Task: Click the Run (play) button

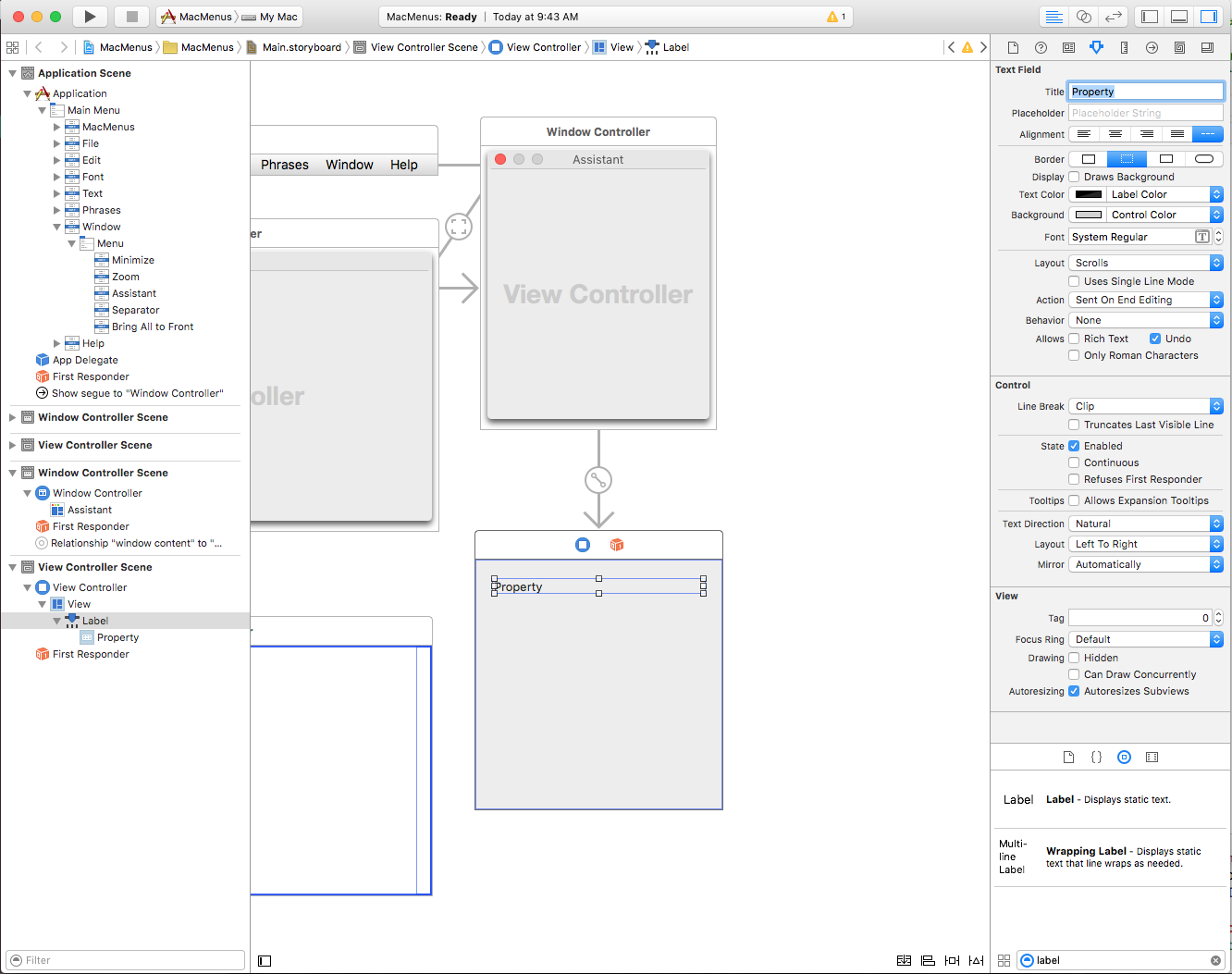Action: (90, 17)
